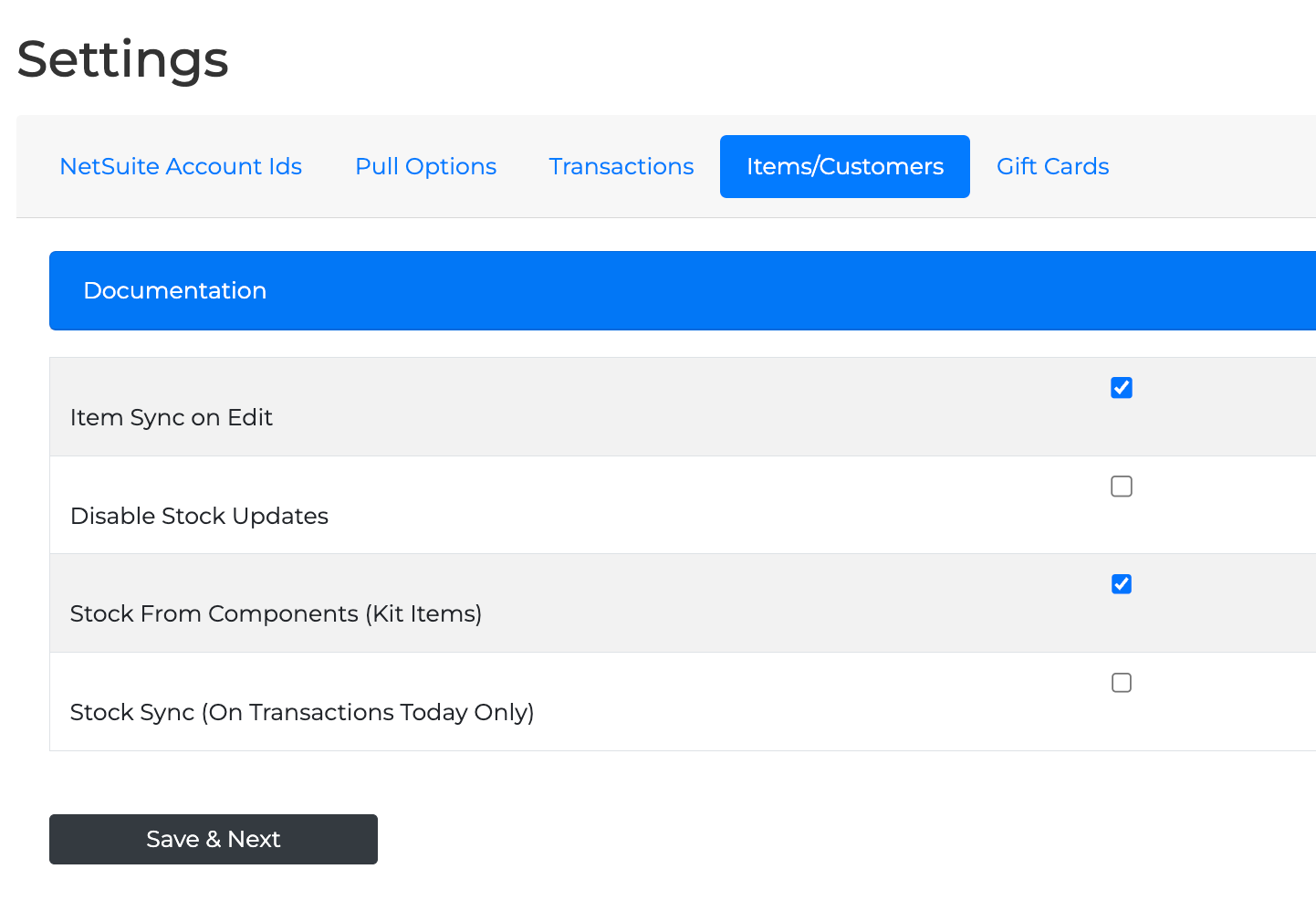Uncheck the Item Sync on Edit checkbox
The height and width of the screenshot is (911, 1316).
point(1122,388)
